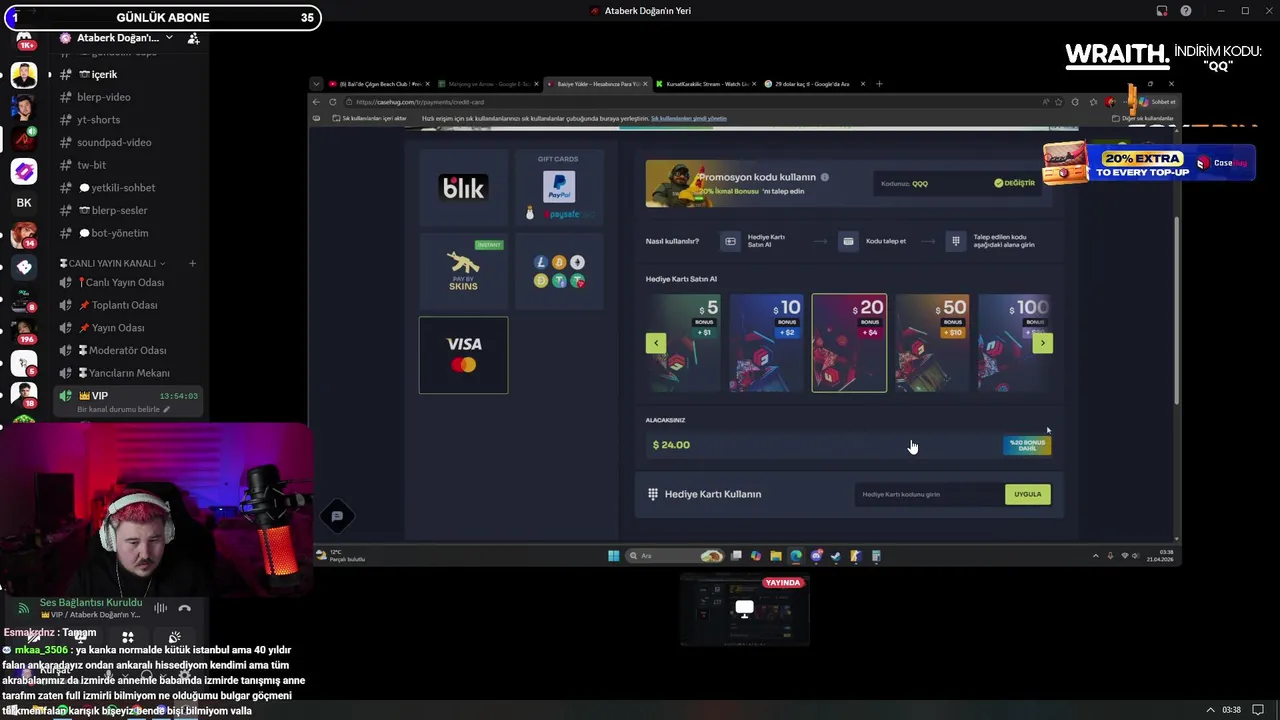Click the taskbar search box 'Ara'
Screen dimensions: 1280x720
coord(675,556)
